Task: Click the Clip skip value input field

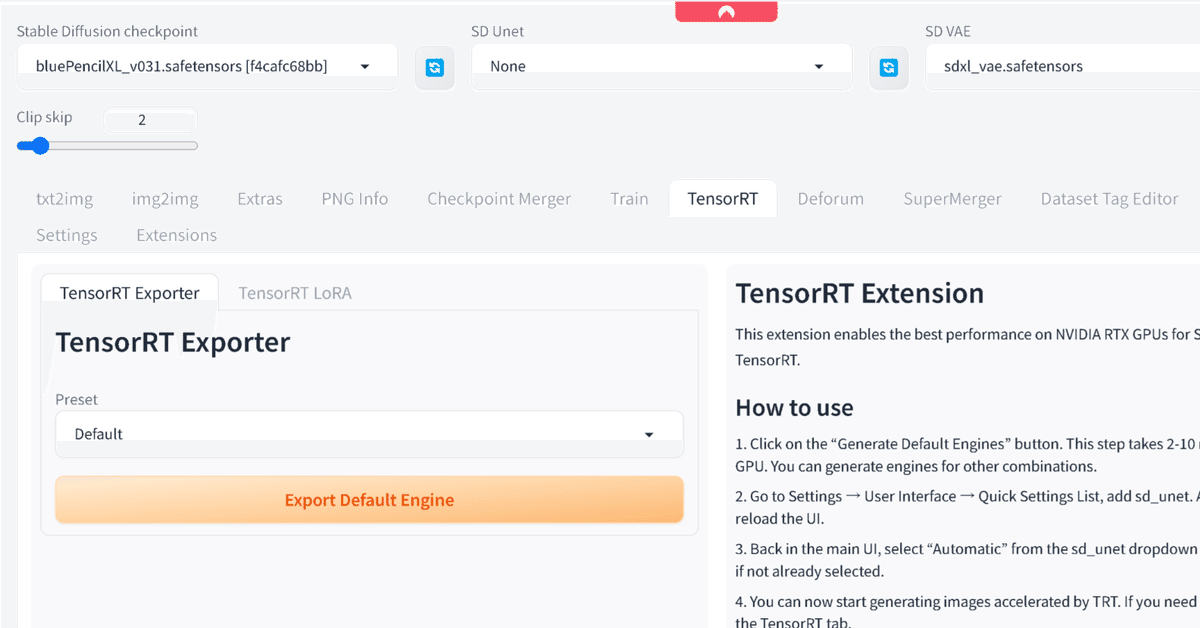Action: (x=150, y=120)
